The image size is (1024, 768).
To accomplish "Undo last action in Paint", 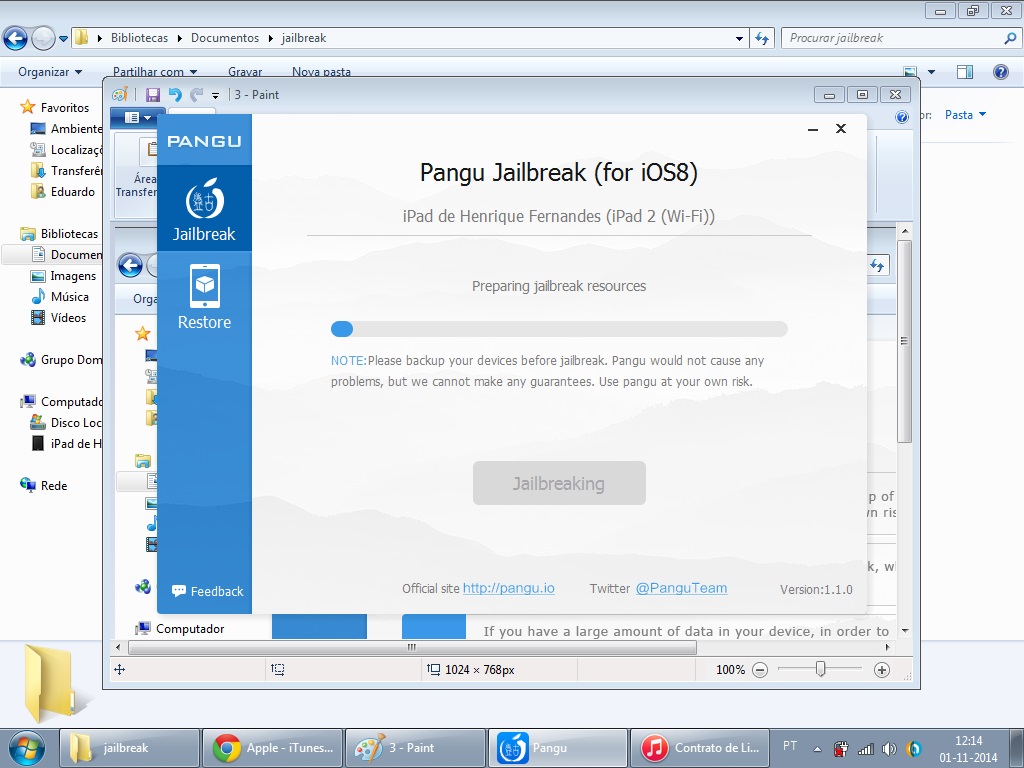I will (174, 95).
